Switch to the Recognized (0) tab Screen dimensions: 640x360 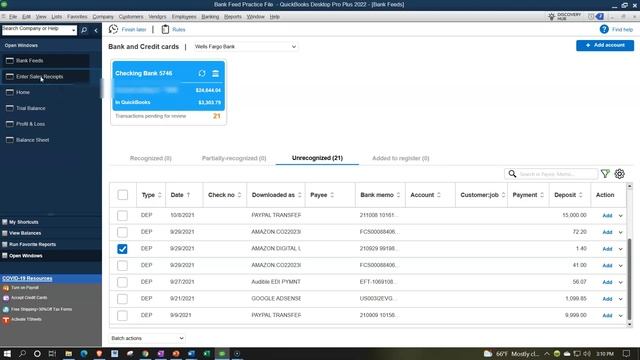[151, 158]
